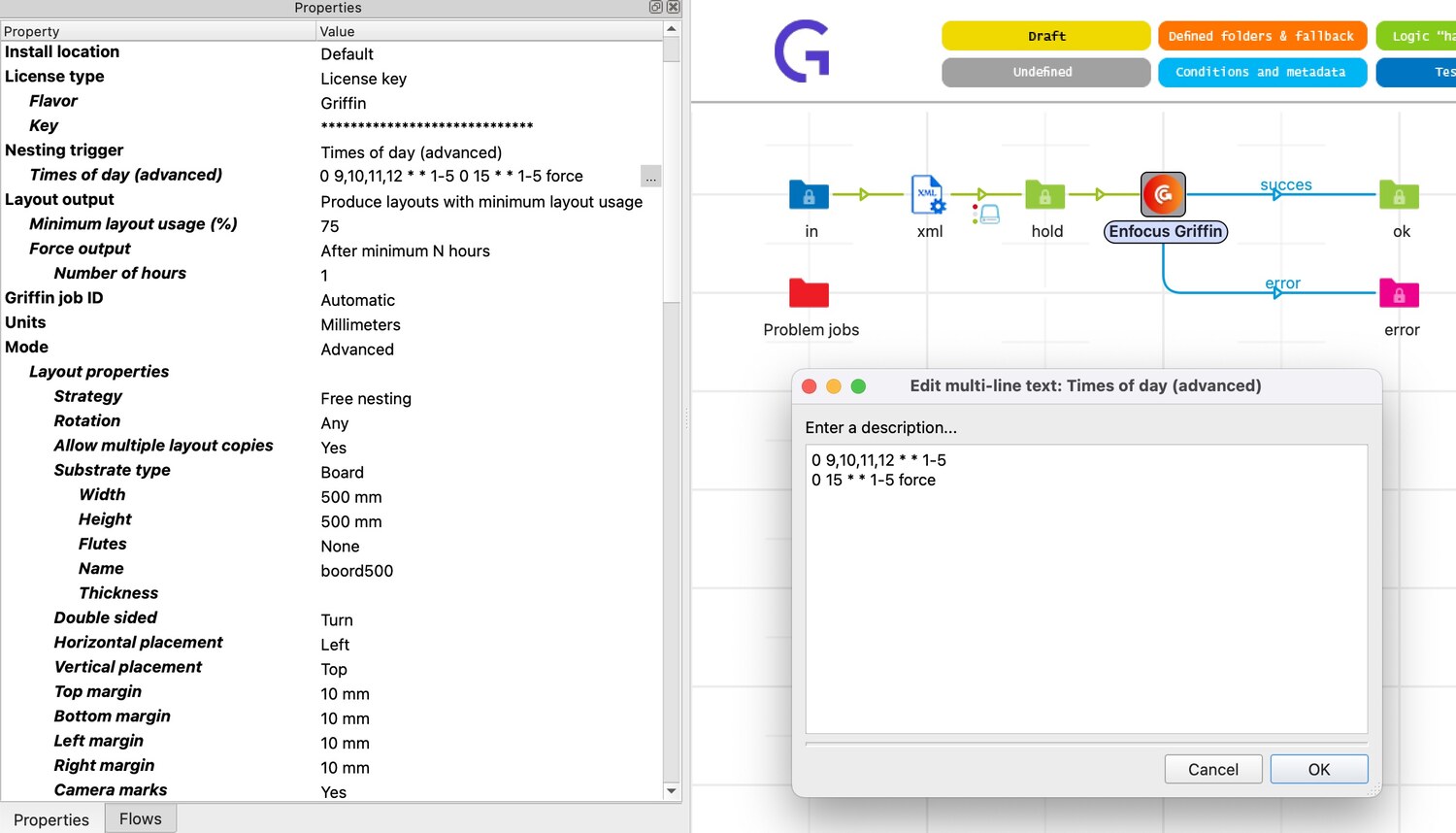Click the undock icon of Properties panel
Viewport: 1456px width, 833px height.
point(655,7)
